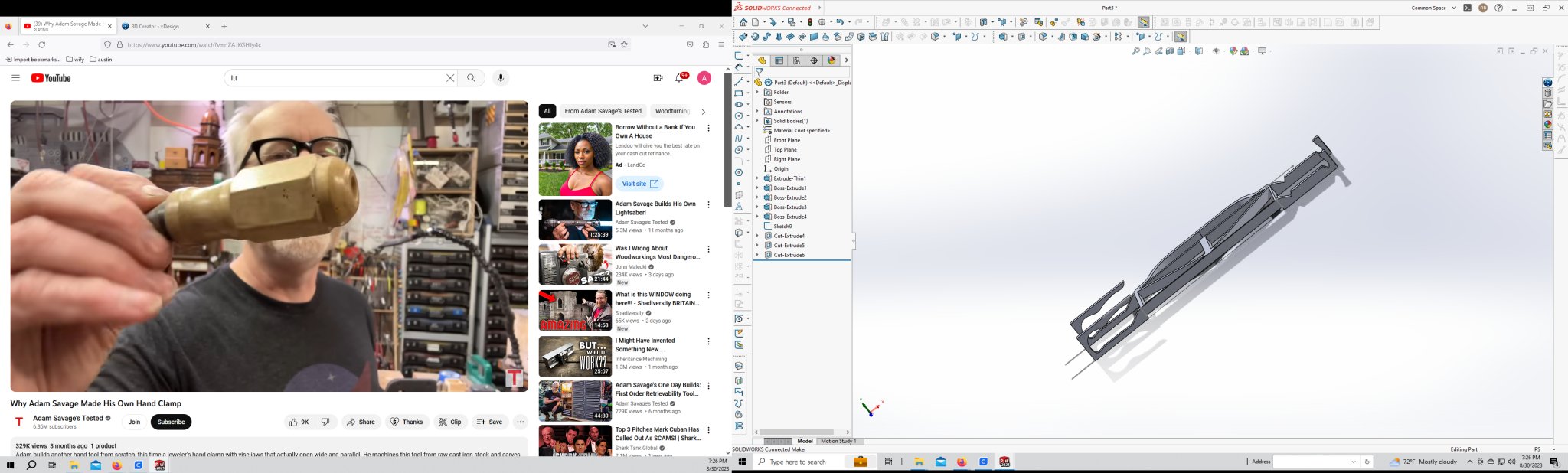Switch to the Motion Study 1 tab
The width and height of the screenshot is (1568, 473).
click(x=838, y=441)
